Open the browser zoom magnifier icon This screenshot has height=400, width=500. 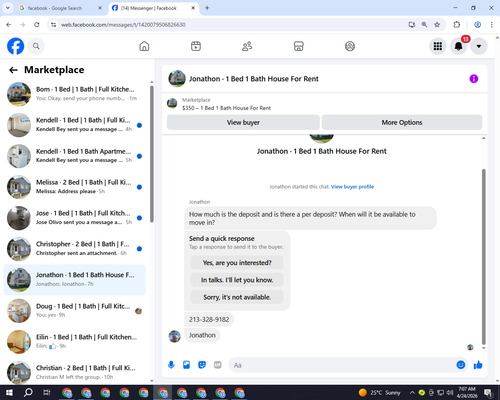[424, 25]
